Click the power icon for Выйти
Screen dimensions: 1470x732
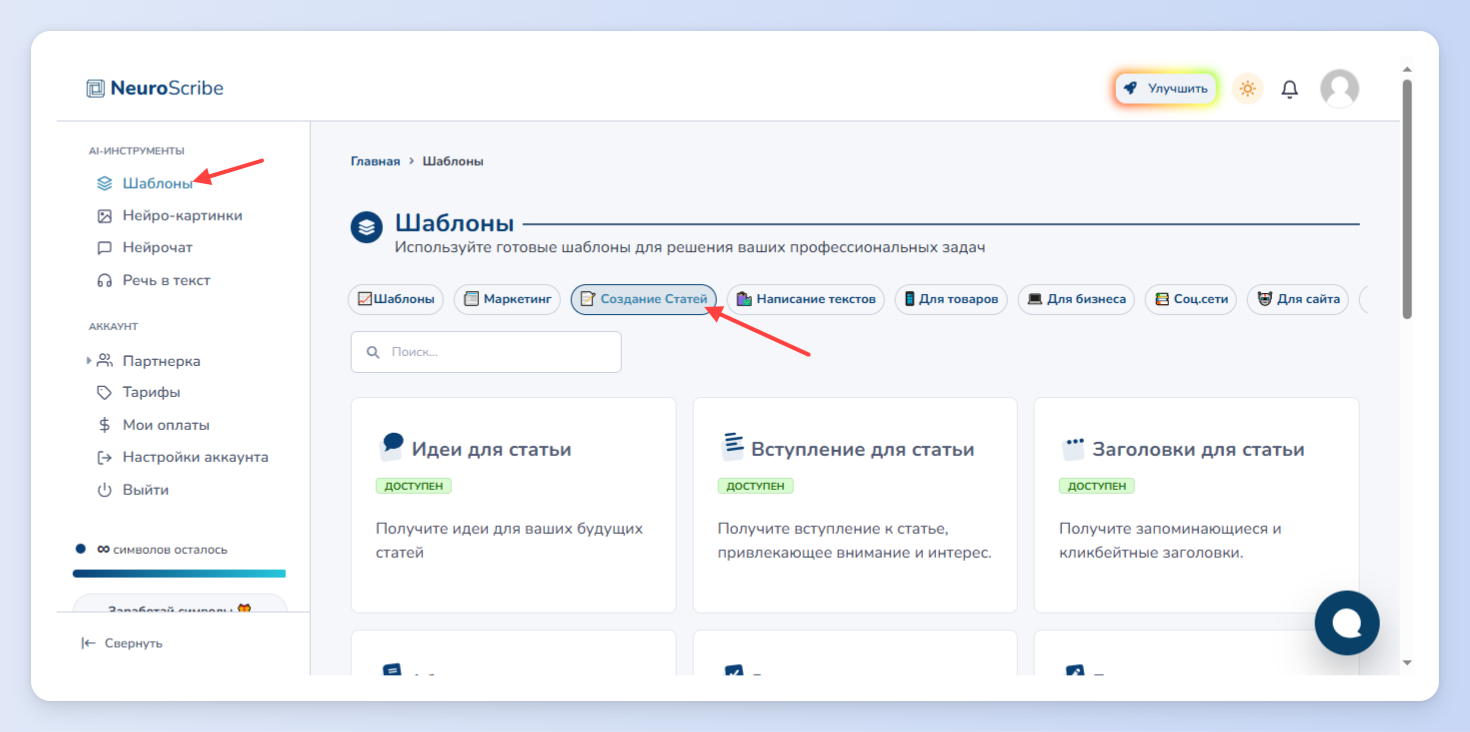tap(104, 490)
